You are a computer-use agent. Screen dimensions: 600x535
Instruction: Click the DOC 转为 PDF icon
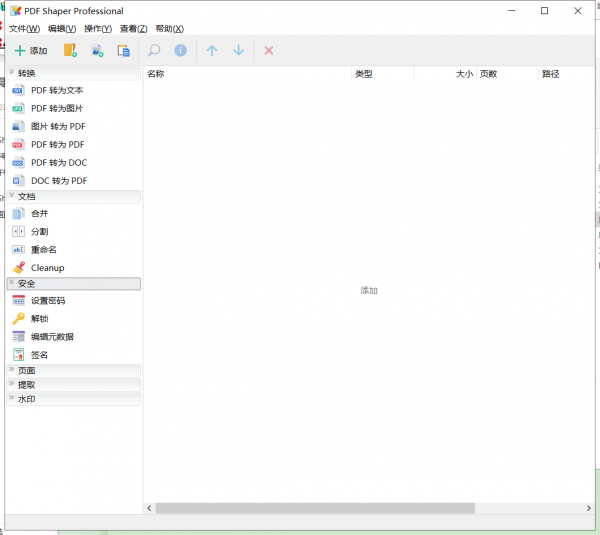(x=18, y=181)
